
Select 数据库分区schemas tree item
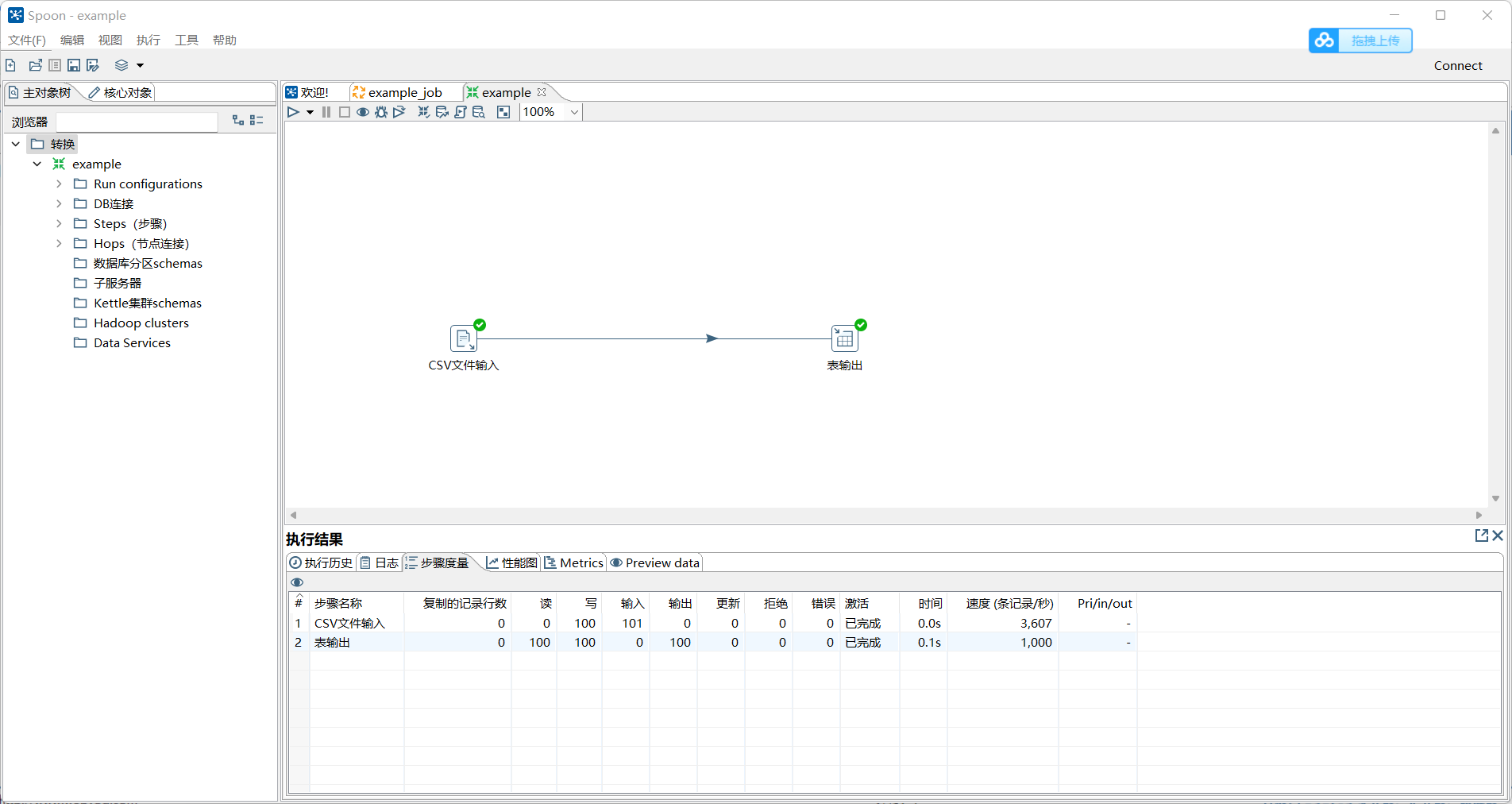click(x=148, y=263)
